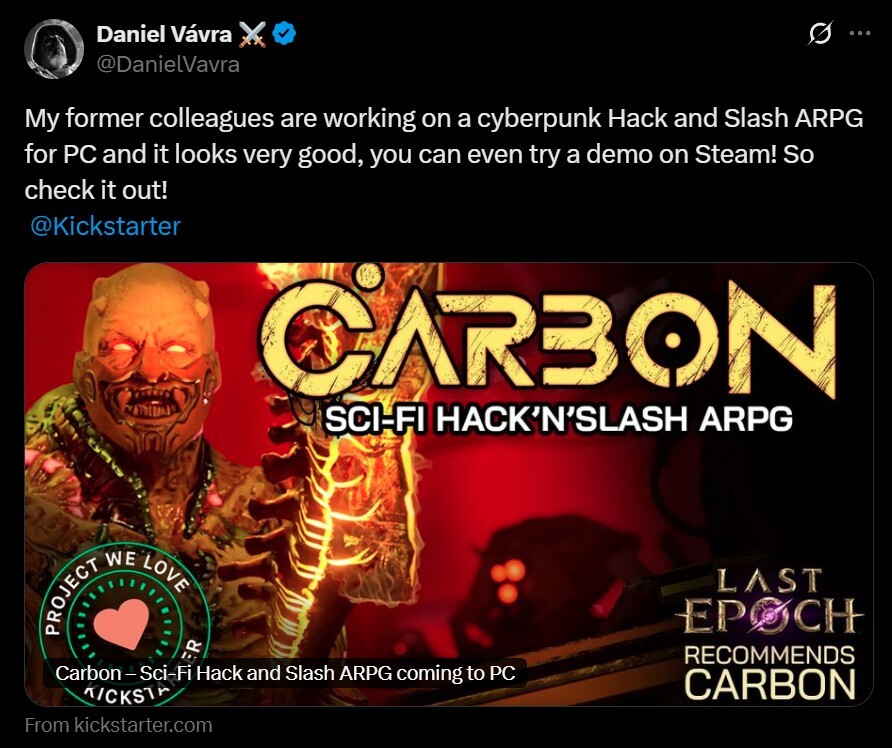Click the salmon heart inside the badge
This screenshot has height=748, width=892.
121,624
